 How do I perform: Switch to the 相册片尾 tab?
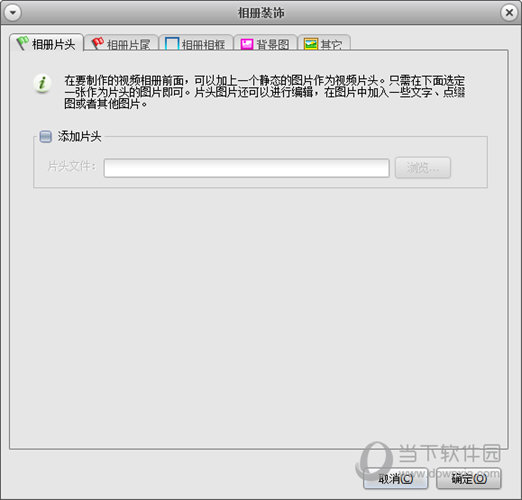coord(121,43)
